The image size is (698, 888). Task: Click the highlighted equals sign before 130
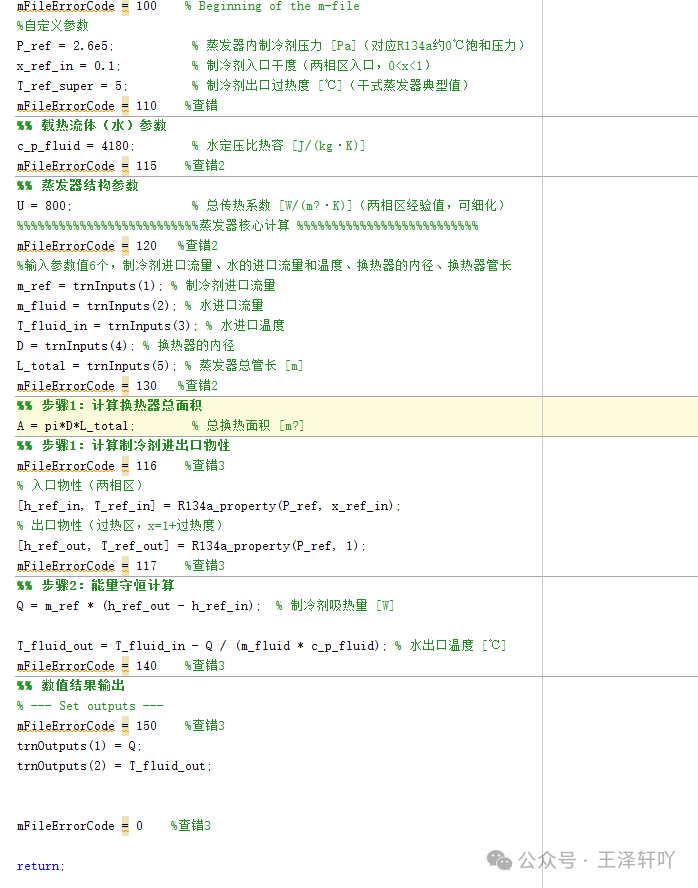(x=125, y=386)
